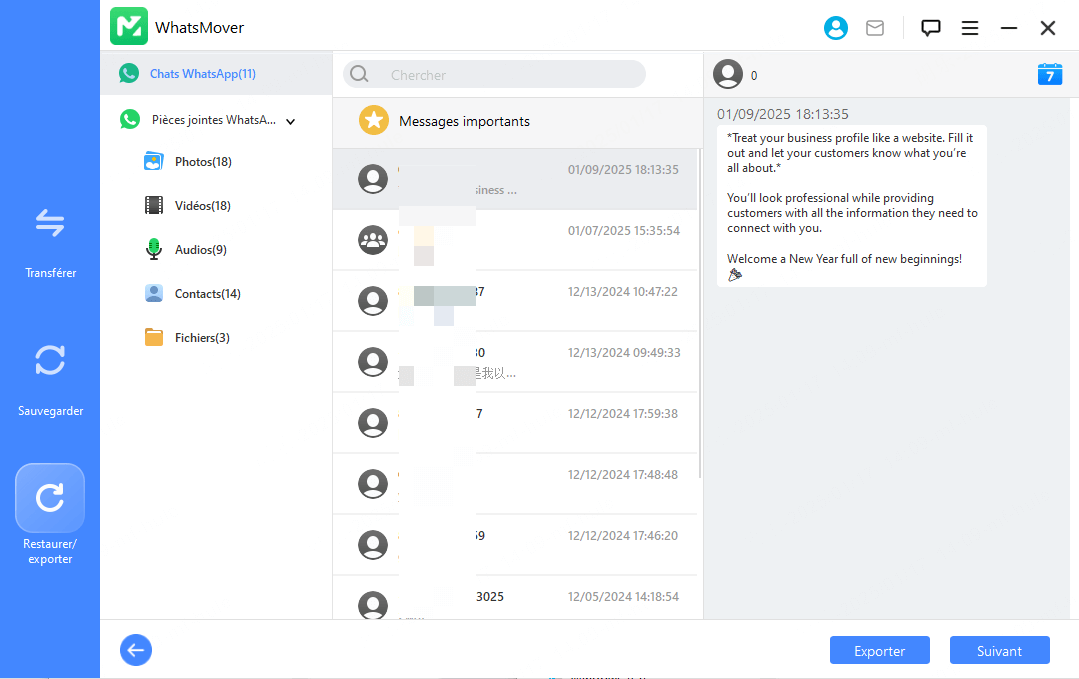Show the Contacts(14) list
This screenshot has width=1079, height=679.
(x=207, y=294)
